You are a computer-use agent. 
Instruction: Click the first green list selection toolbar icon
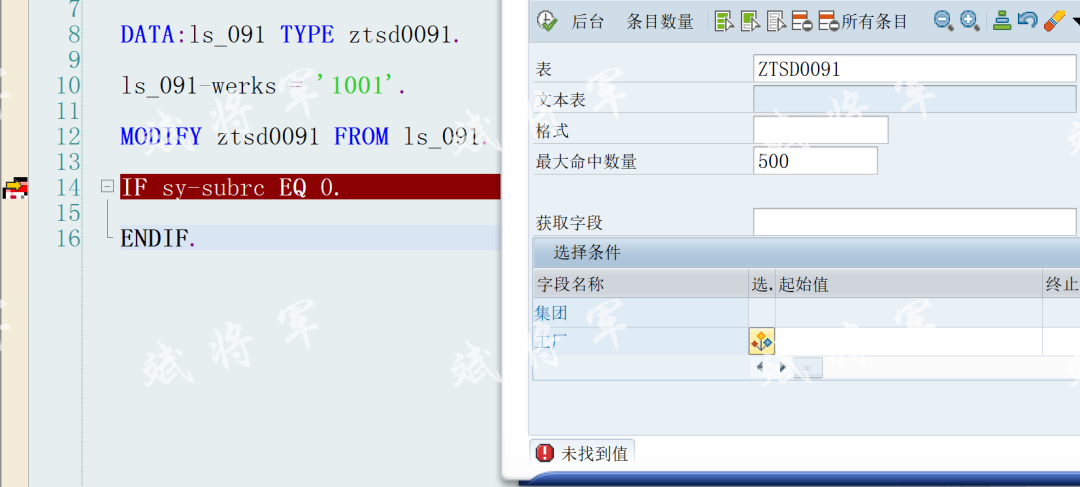(x=724, y=21)
